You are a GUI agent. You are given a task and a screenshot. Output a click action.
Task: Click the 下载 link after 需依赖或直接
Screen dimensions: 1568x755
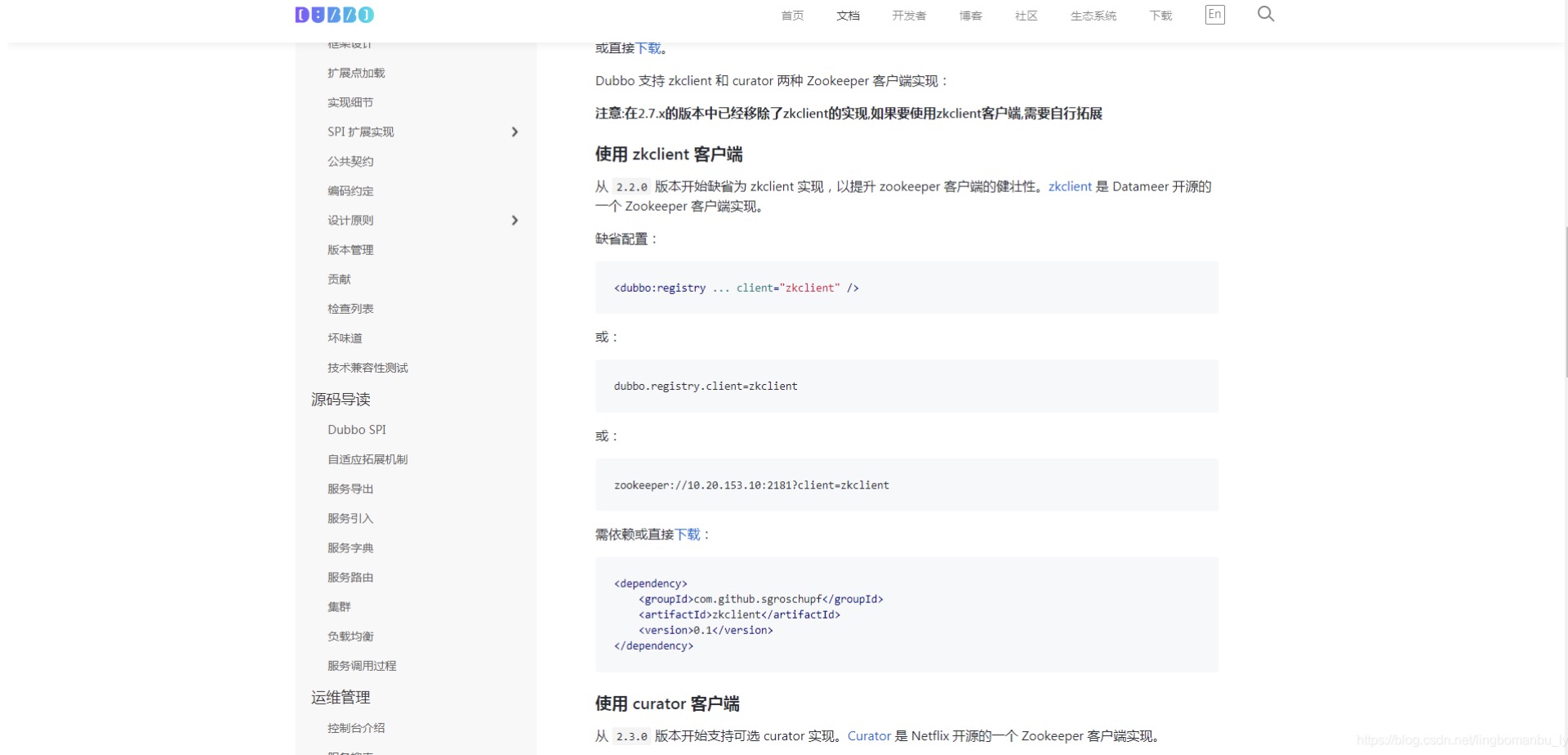(x=688, y=534)
